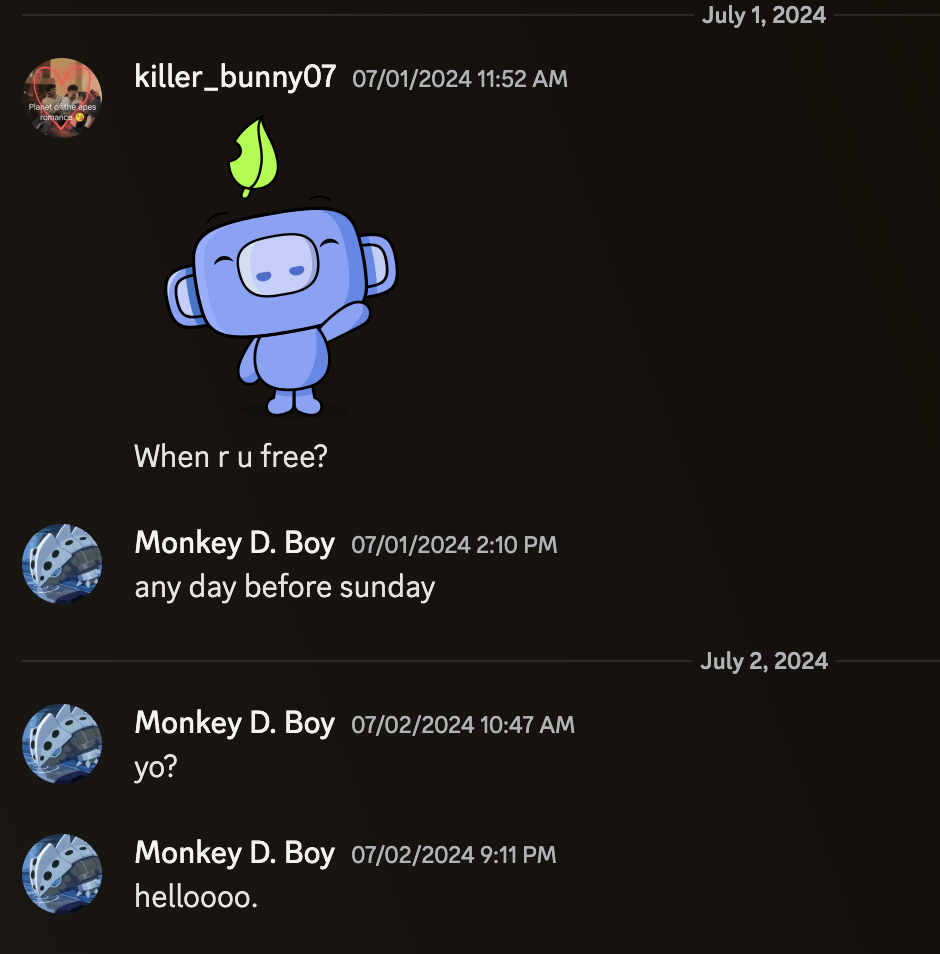Click the green leaf on the sticker
940x954 pixels.
pos(254,157)
